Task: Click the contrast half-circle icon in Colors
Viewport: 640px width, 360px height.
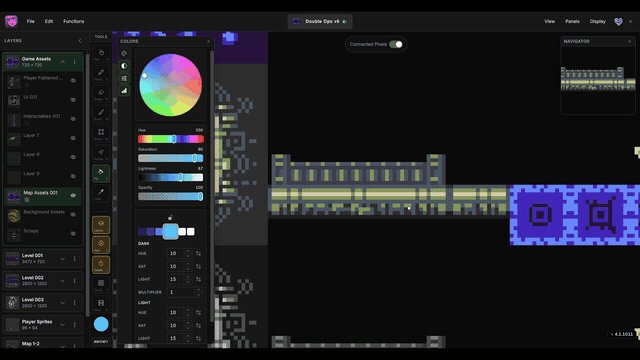Action: click(x=124, y=66)
